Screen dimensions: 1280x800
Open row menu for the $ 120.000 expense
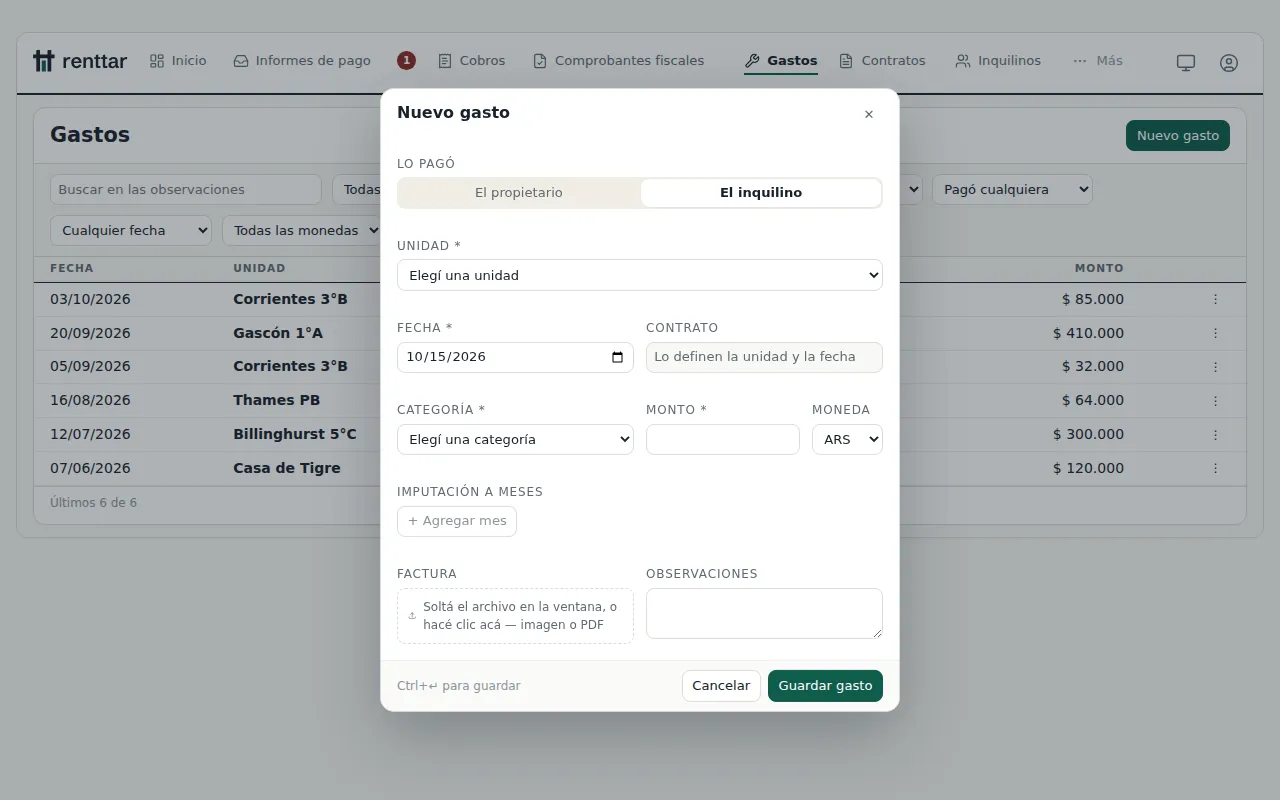(1216, 468)
